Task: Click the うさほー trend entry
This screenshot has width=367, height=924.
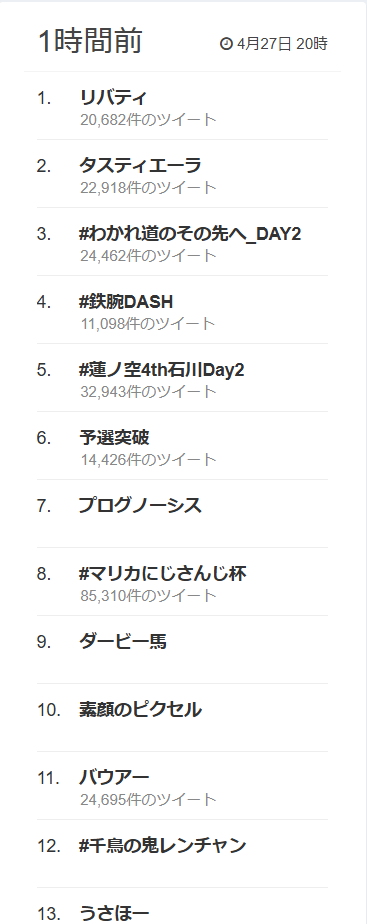Action: point(114,913)
